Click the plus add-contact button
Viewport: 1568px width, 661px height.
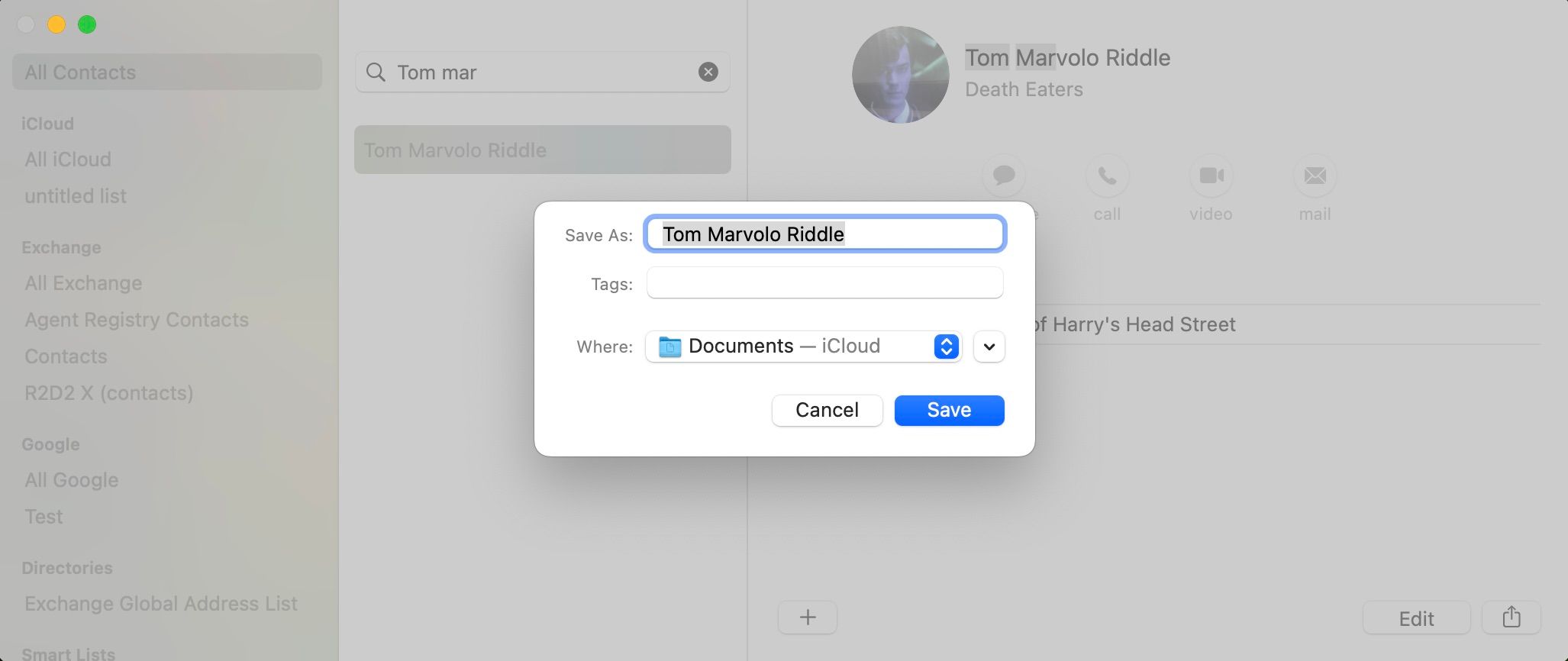[x=808, y=617]
